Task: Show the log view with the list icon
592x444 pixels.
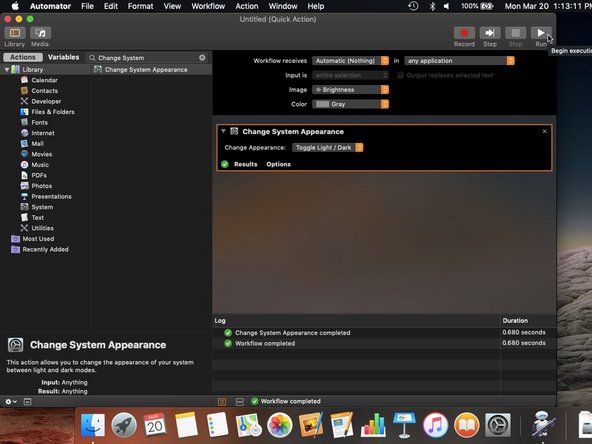Action: pos(222,401)
